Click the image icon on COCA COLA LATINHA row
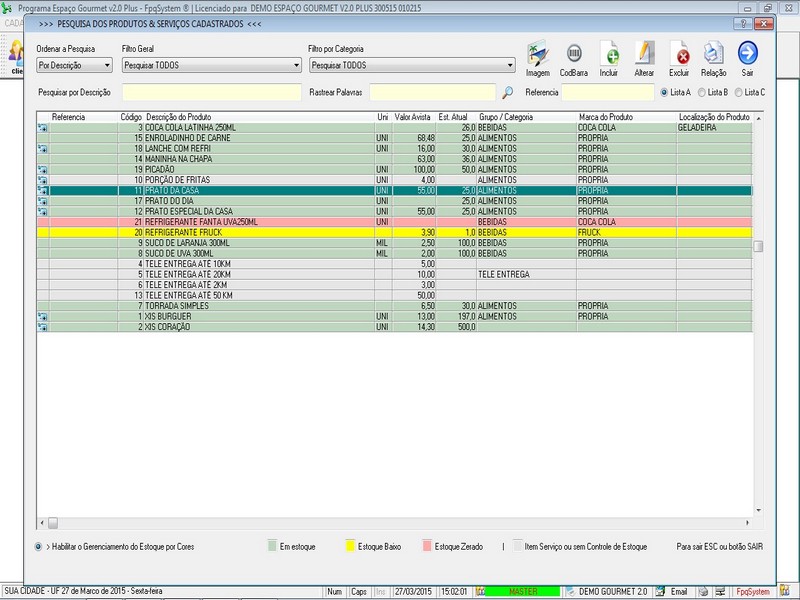Image resolution: width=800 pixels, height=600 pixels. pos(43,128)
